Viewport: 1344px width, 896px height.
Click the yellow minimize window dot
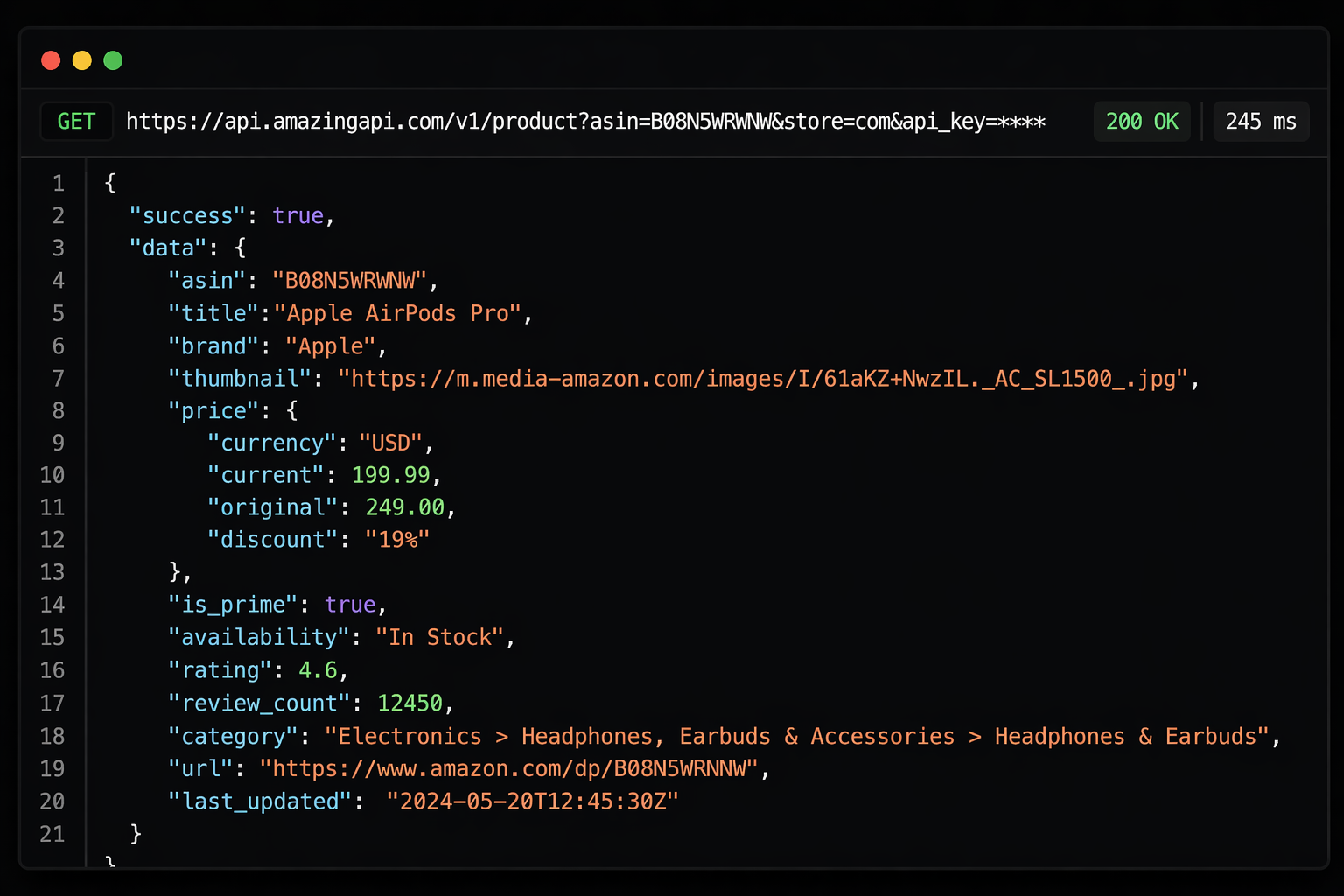(81, 60)
